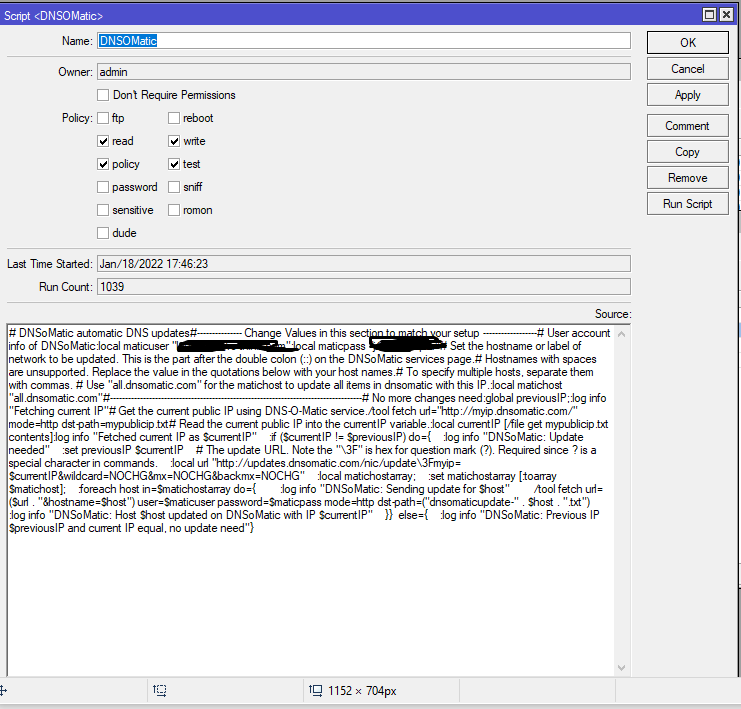The width and height of the screenshot is (741, 709).
Task: Click the source scrollbar up arrow
Action: click(x=622, y=335)
